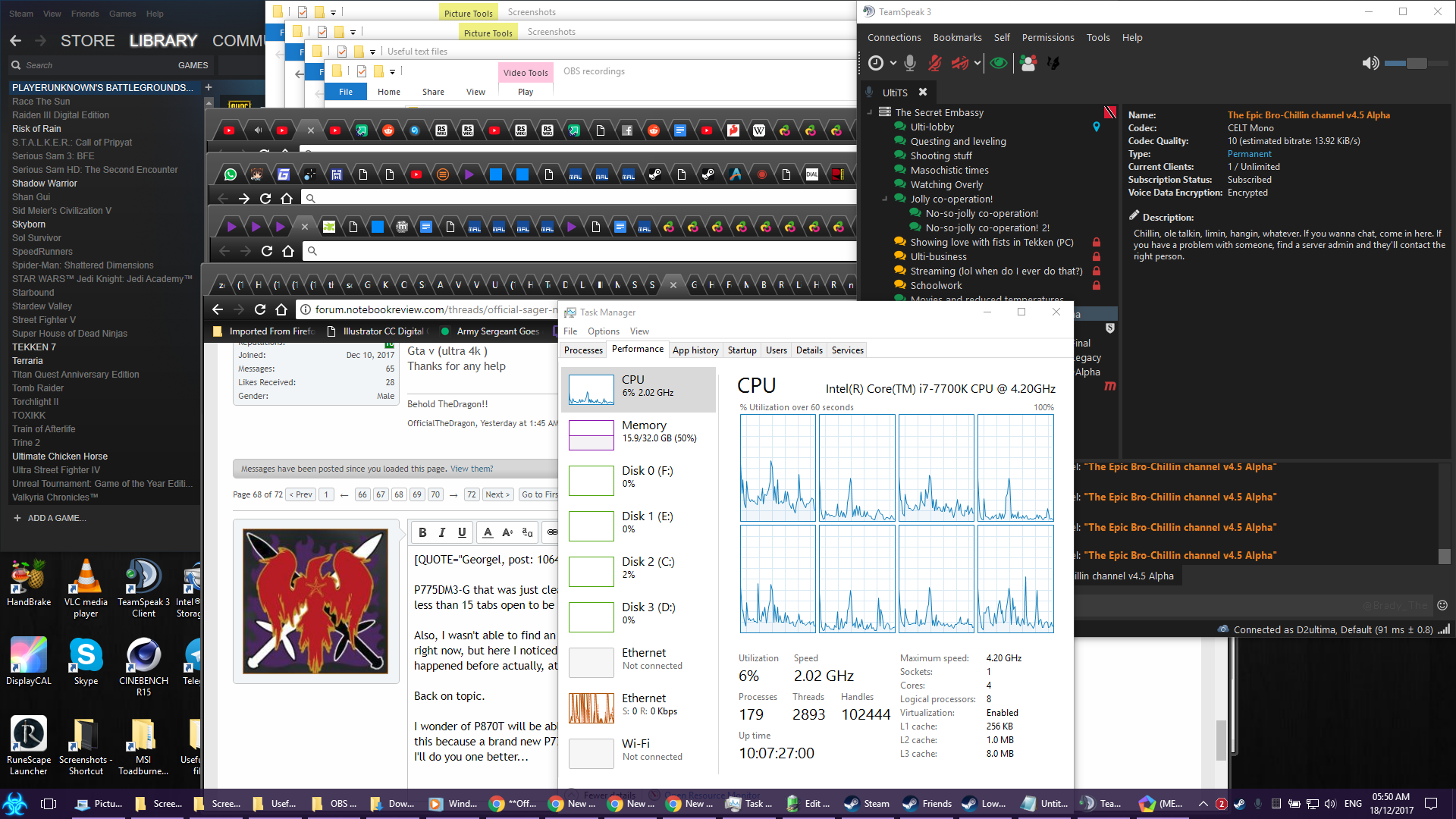Open TeamSpeak Connections menu

click(x=894, y=37)
